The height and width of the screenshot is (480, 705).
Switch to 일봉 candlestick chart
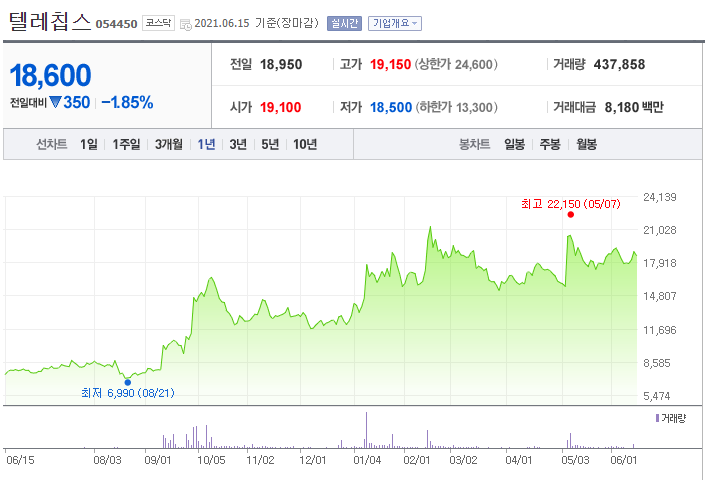[x=514, y=144]
